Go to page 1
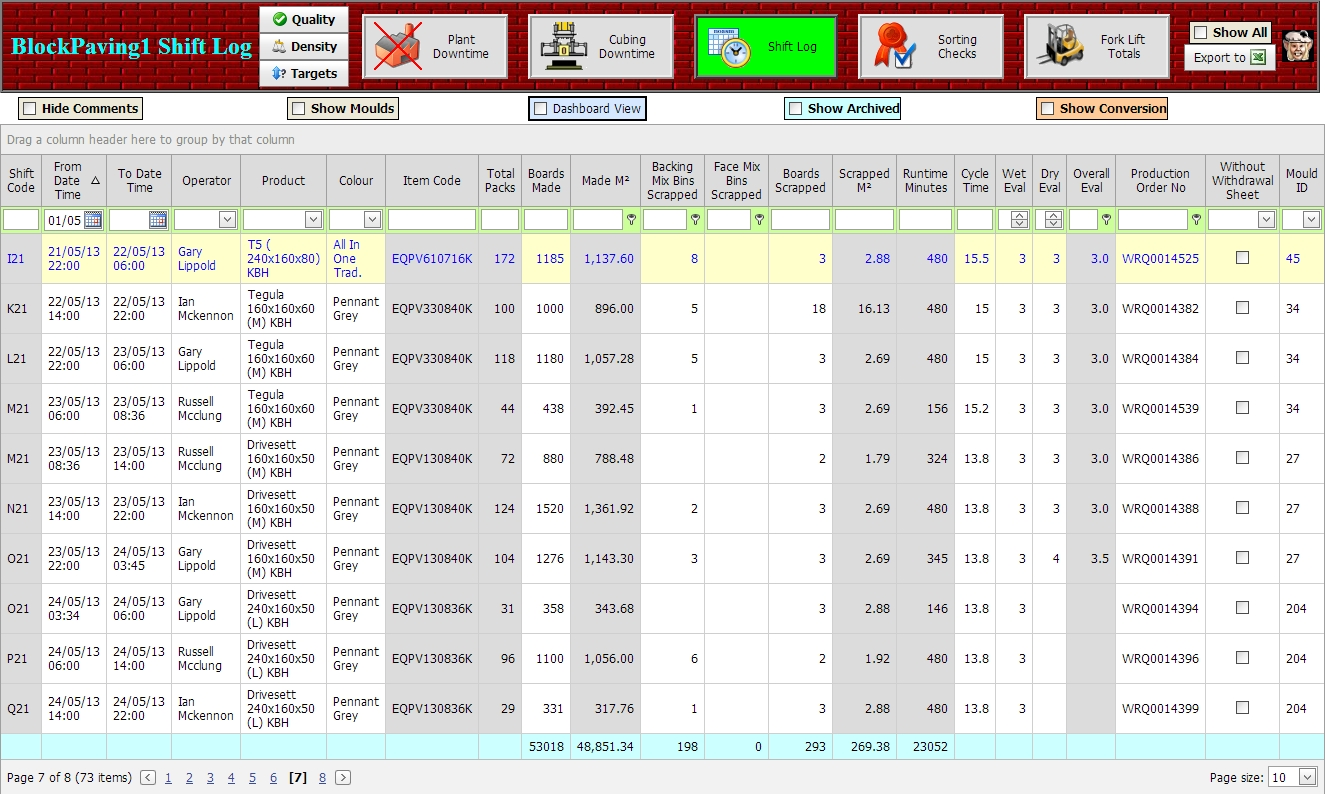 168,778
